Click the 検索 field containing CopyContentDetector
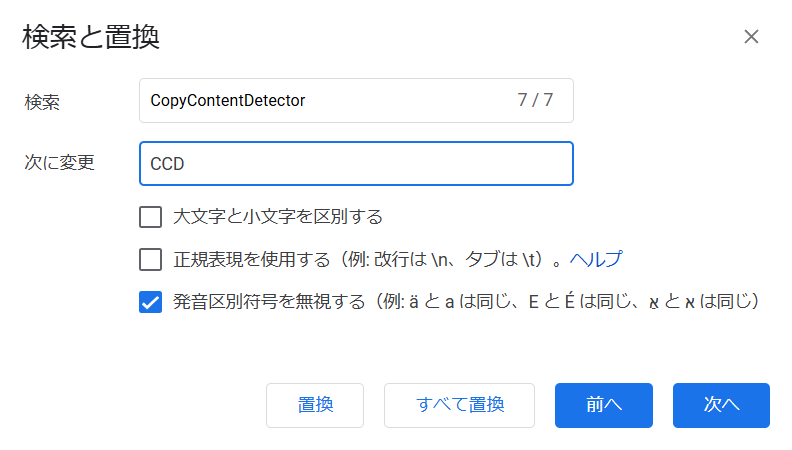 356,101
